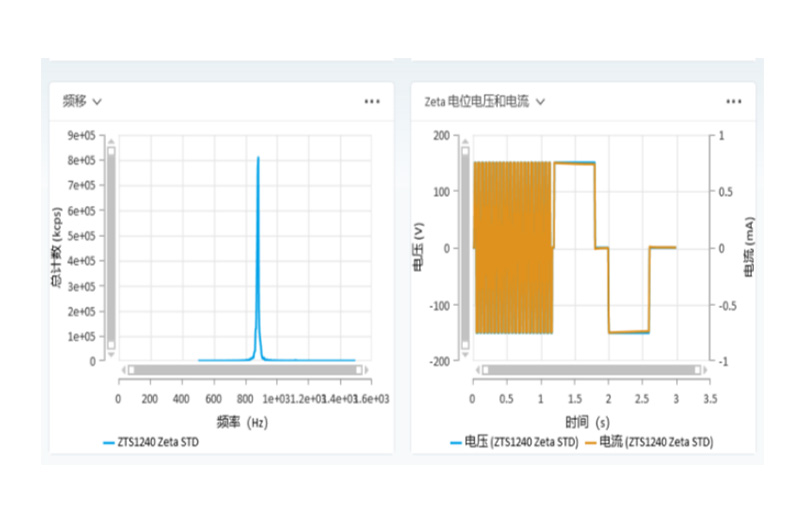Click right arrow of 频移 horizontal scrollbar
This screenshot has width=800, height=523.
pyautogui.click(x=366, y=370)
